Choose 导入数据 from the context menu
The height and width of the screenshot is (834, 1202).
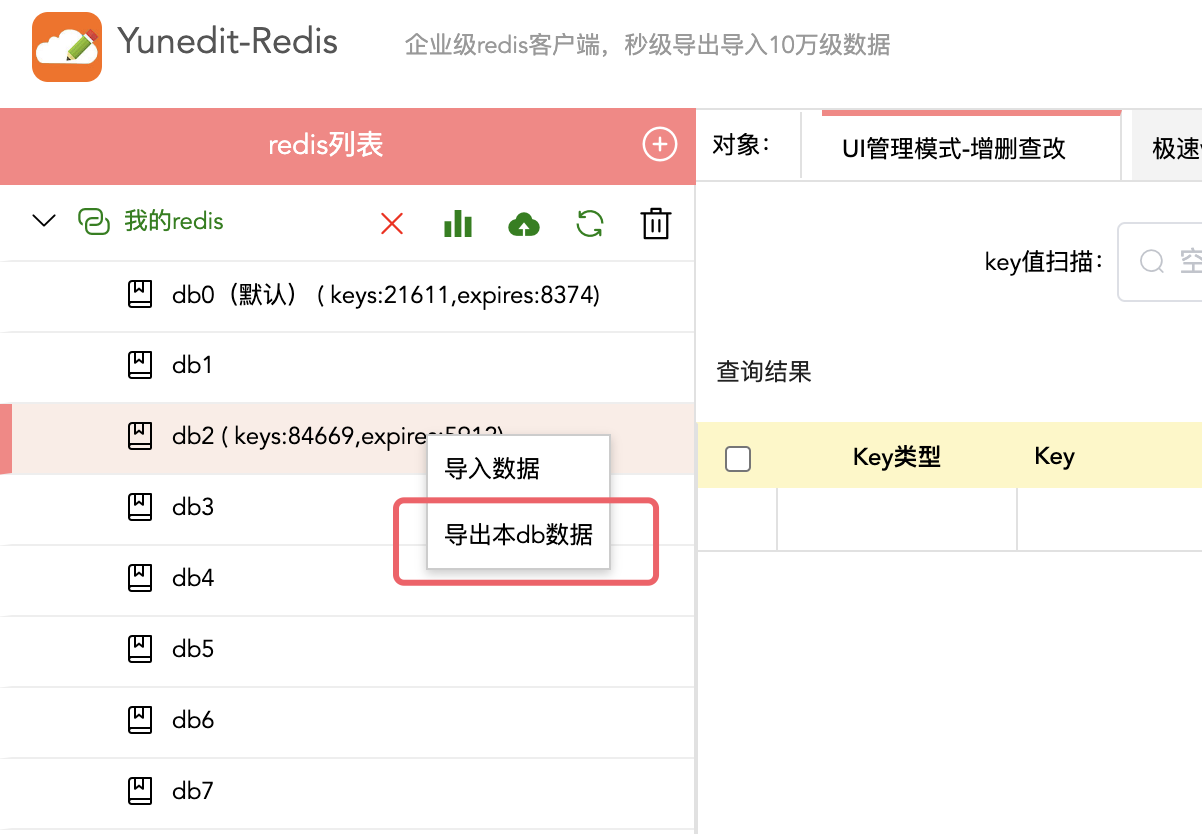click(518, 469)
